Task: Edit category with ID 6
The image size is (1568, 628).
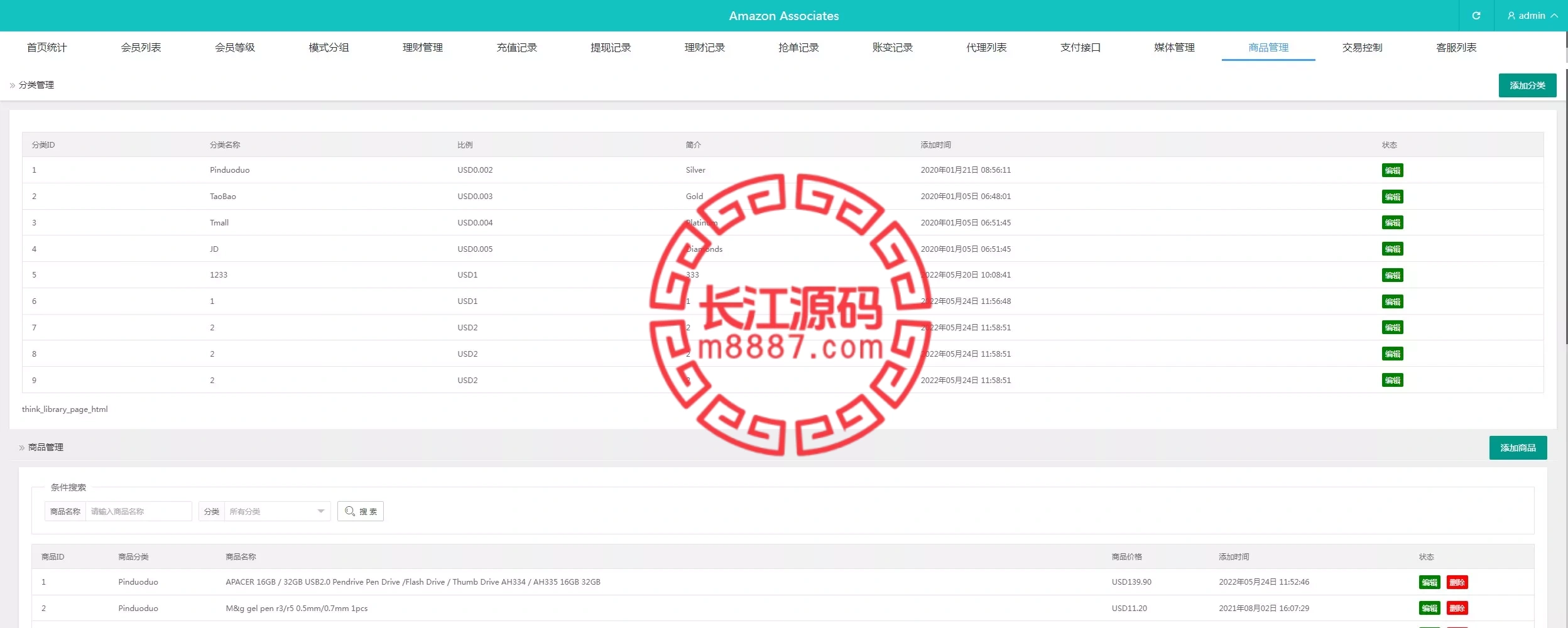Action: click(1392, 301)
